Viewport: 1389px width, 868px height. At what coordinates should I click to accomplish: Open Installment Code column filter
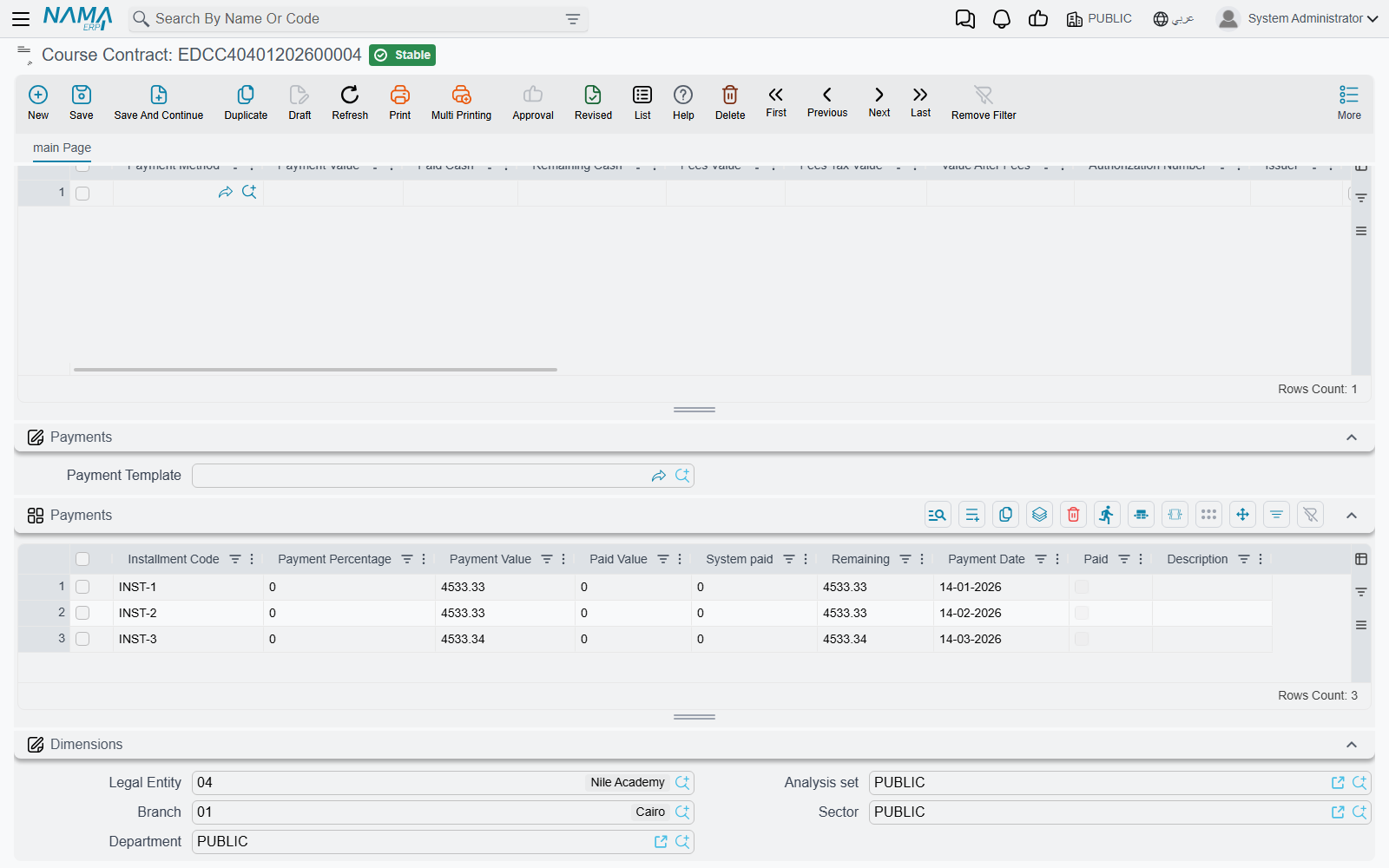[235, 559]
